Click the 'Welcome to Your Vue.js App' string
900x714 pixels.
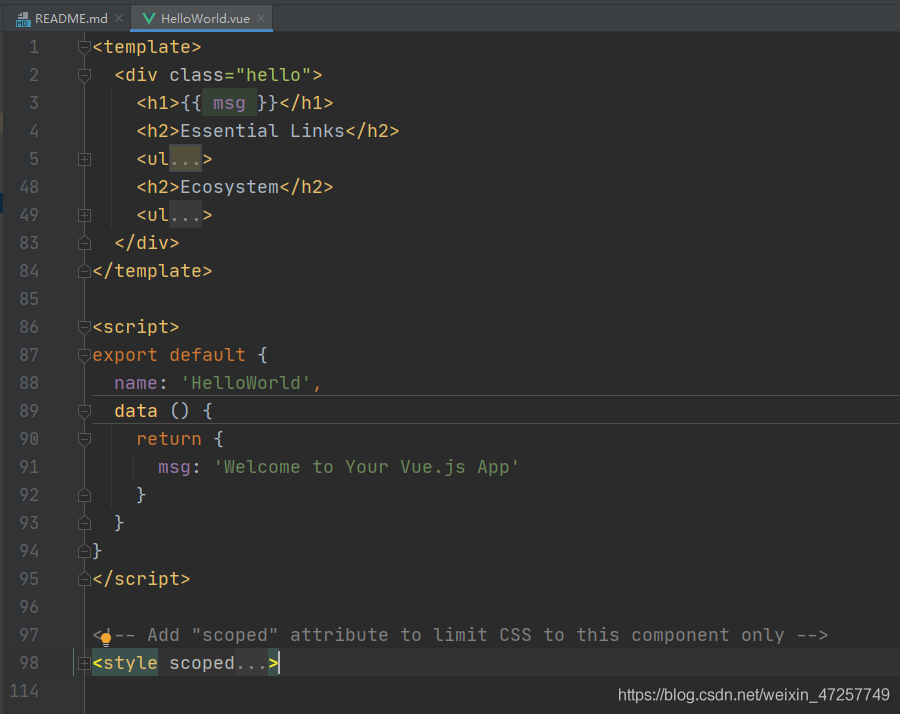(366, 467)
